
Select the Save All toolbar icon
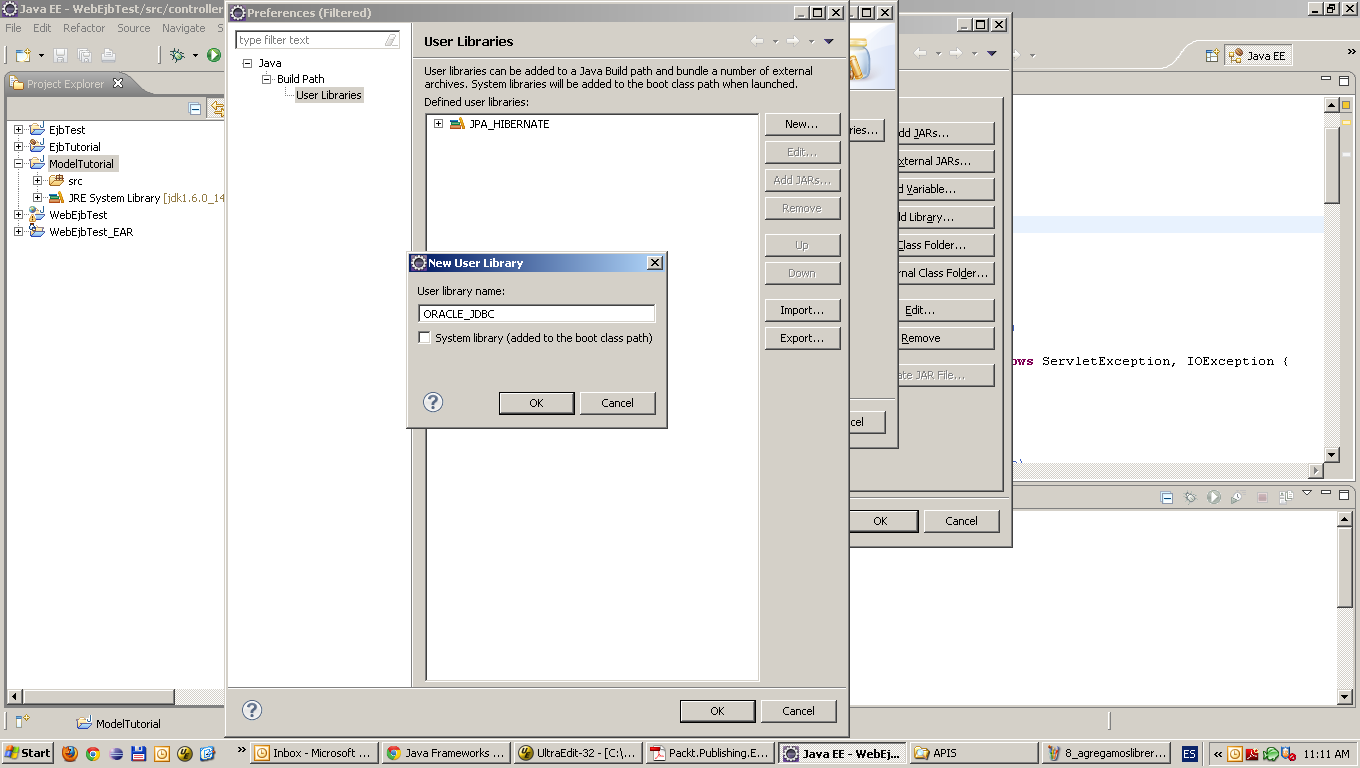pyautogui.click(x=85, y=55)
